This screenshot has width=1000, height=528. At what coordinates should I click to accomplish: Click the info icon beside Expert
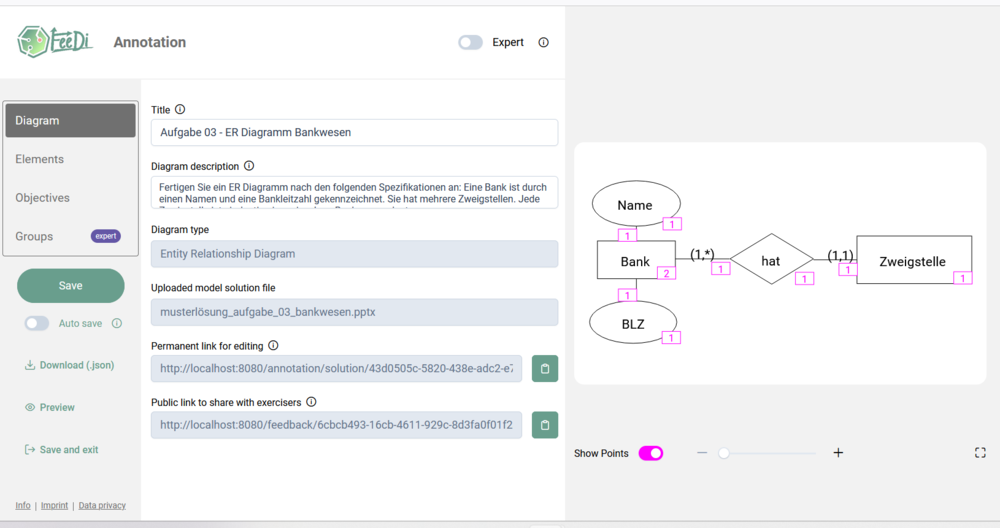tap(544, 43)
